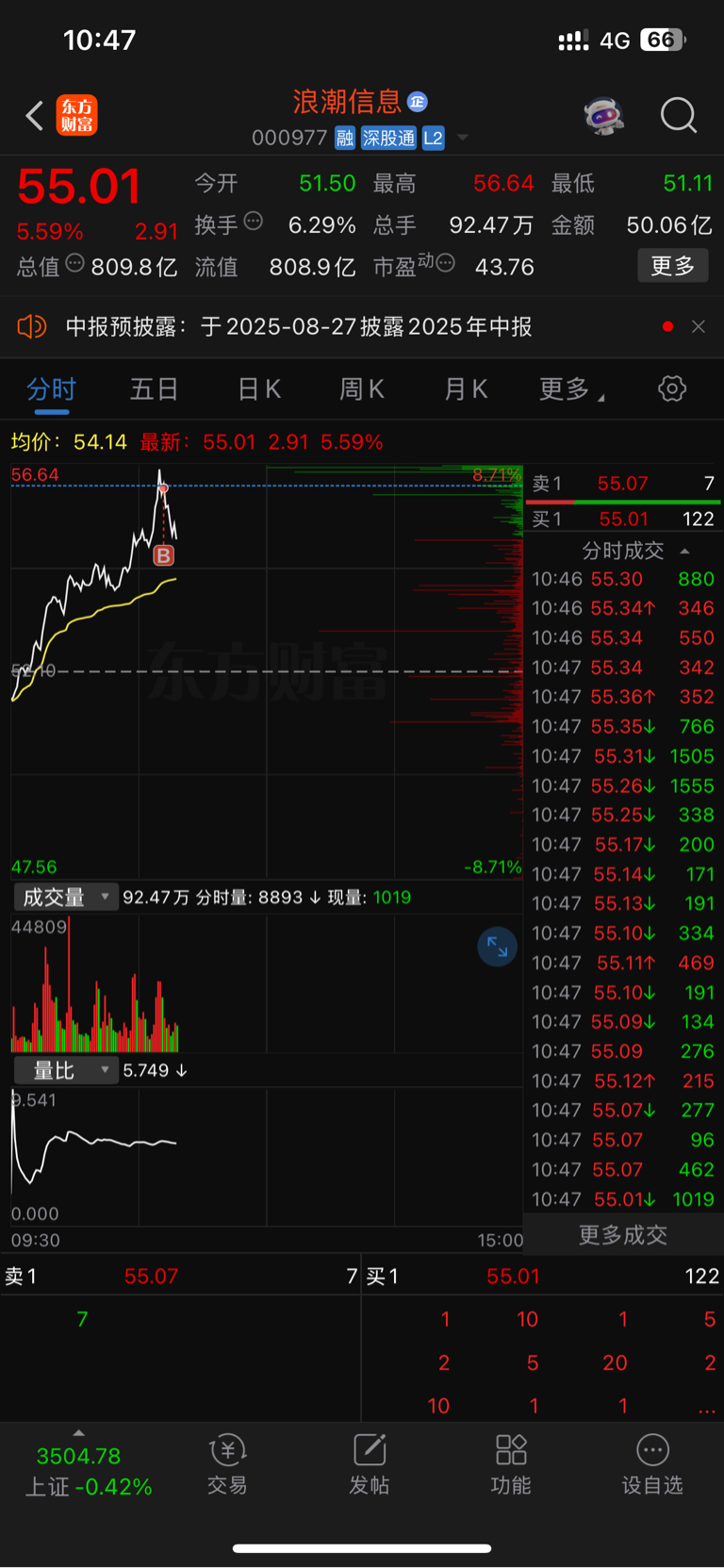Expand the 上证 index bar with up arrow
The width and height of the screenshot is (724, 1568).
point(78,1433)
